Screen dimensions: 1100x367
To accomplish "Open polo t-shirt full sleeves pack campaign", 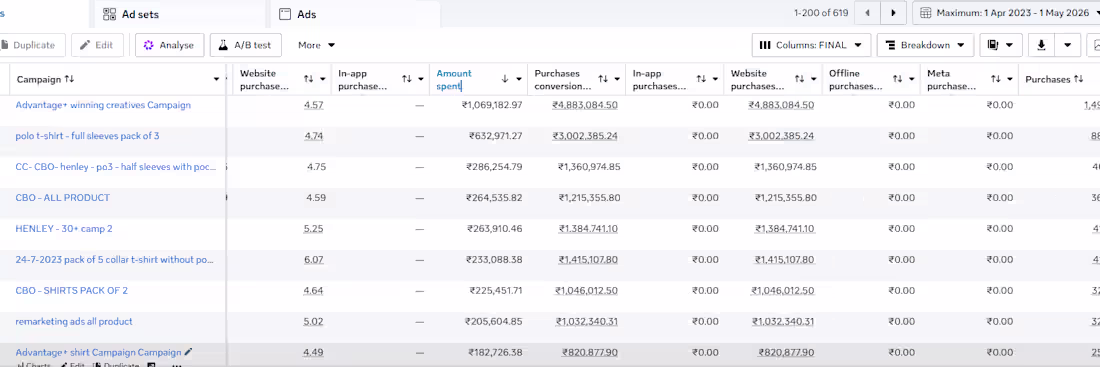I will tap(87, 136).
